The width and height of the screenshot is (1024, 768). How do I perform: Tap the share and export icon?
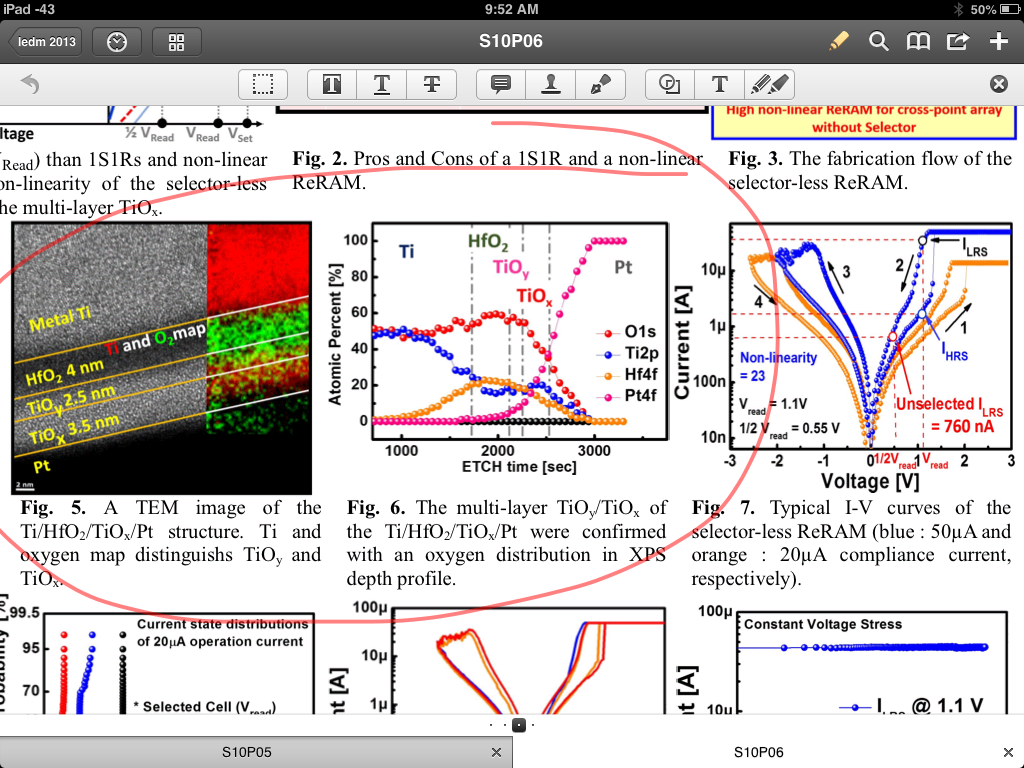pos(957,41)
